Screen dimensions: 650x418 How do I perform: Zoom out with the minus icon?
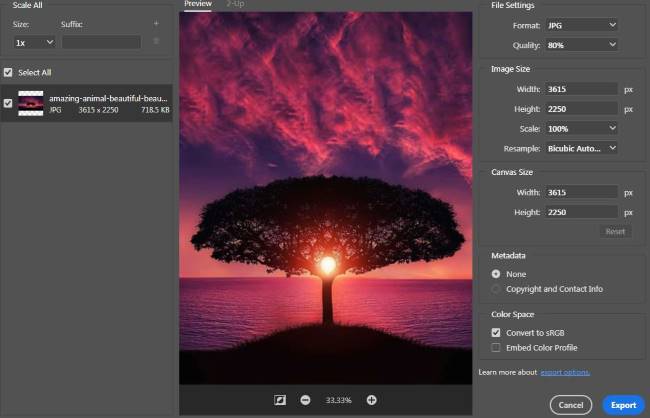coord(305,400)
